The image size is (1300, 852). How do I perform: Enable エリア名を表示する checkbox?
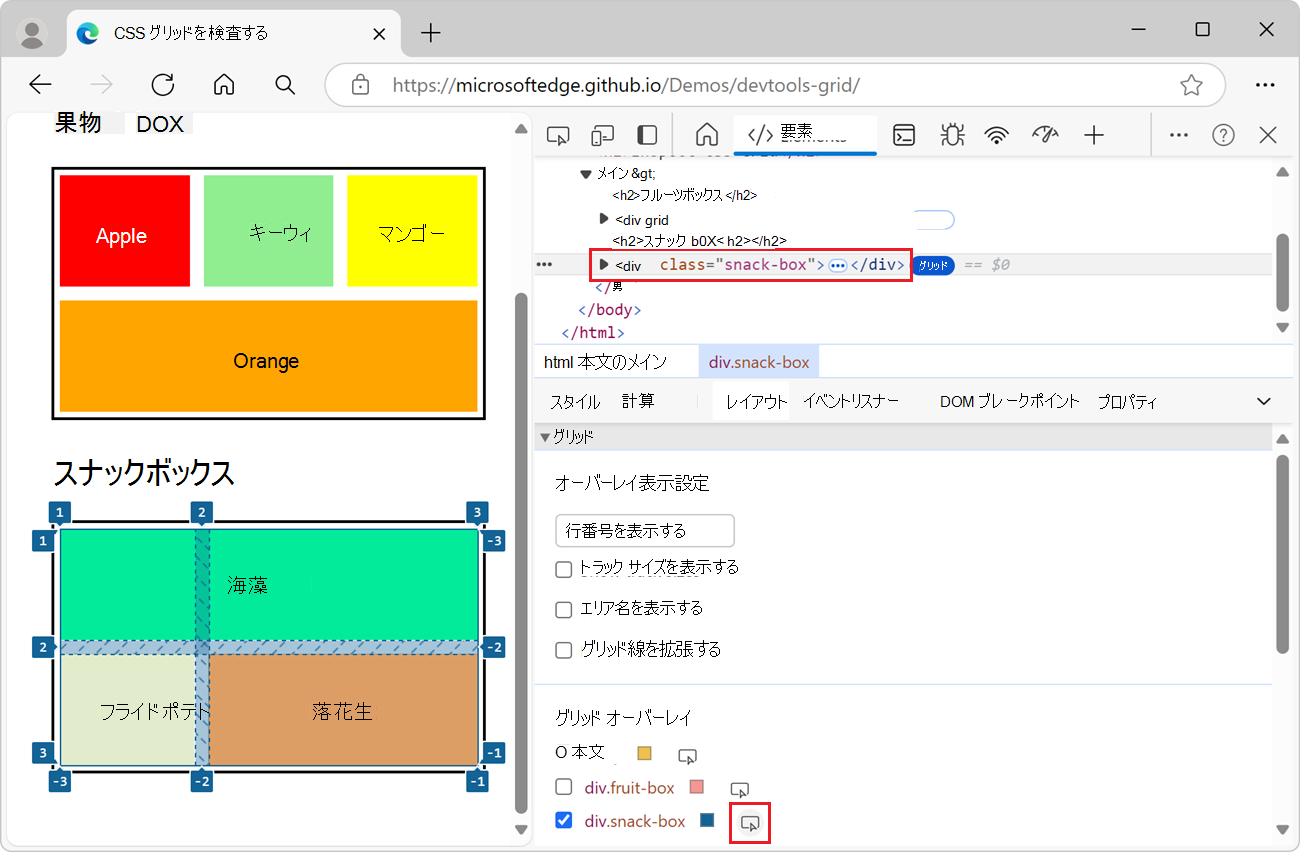click(x=563, y=608)
